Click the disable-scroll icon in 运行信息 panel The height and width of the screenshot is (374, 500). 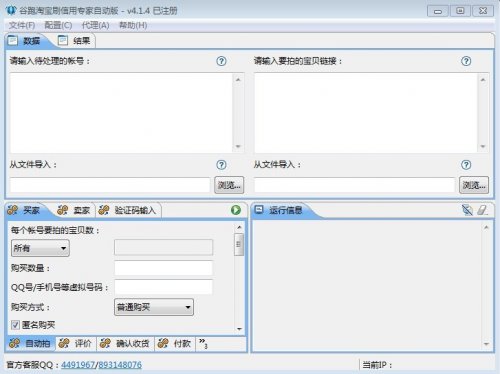click(467, 210)
